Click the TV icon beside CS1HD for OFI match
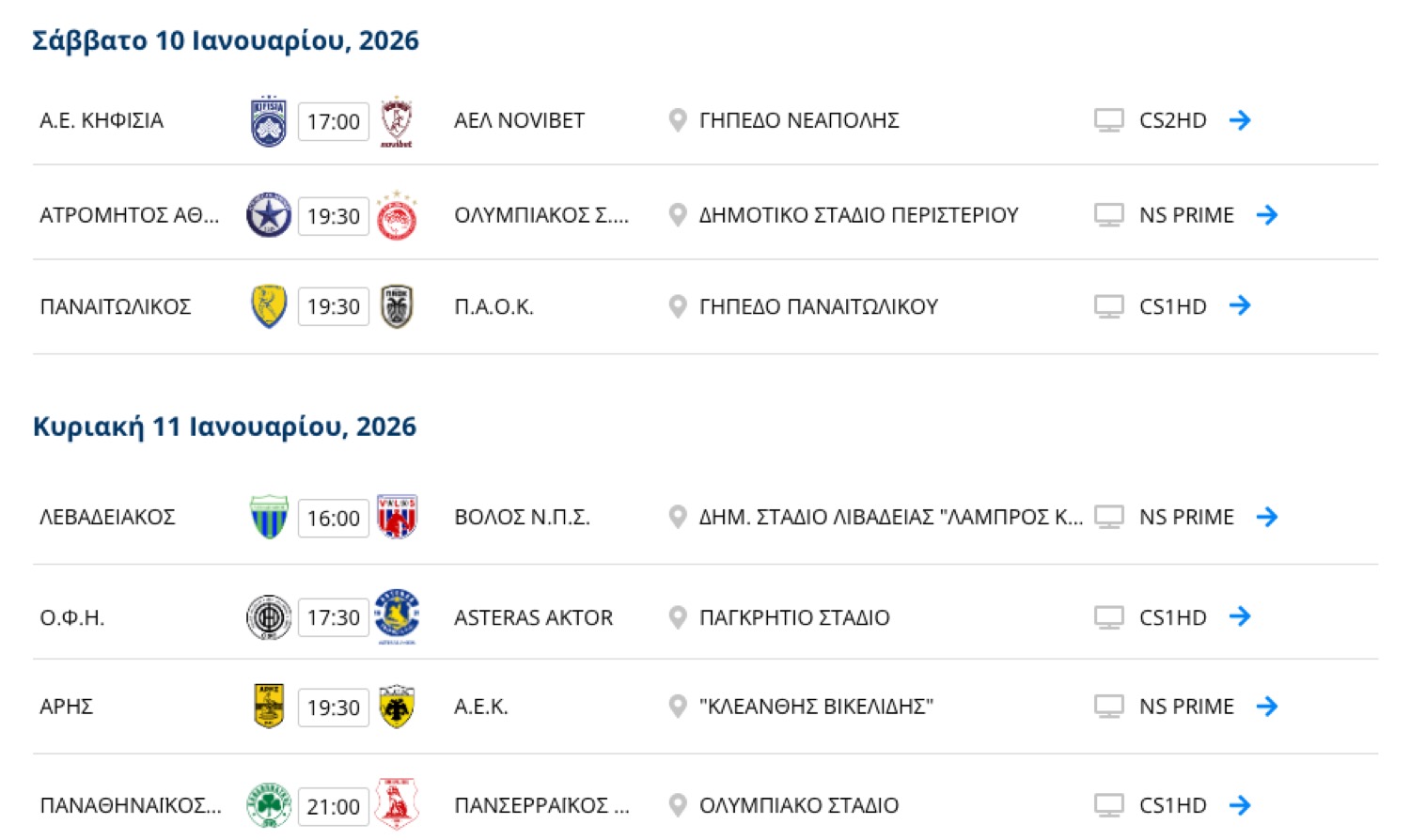1410x840 pixels. (1109, 617)
